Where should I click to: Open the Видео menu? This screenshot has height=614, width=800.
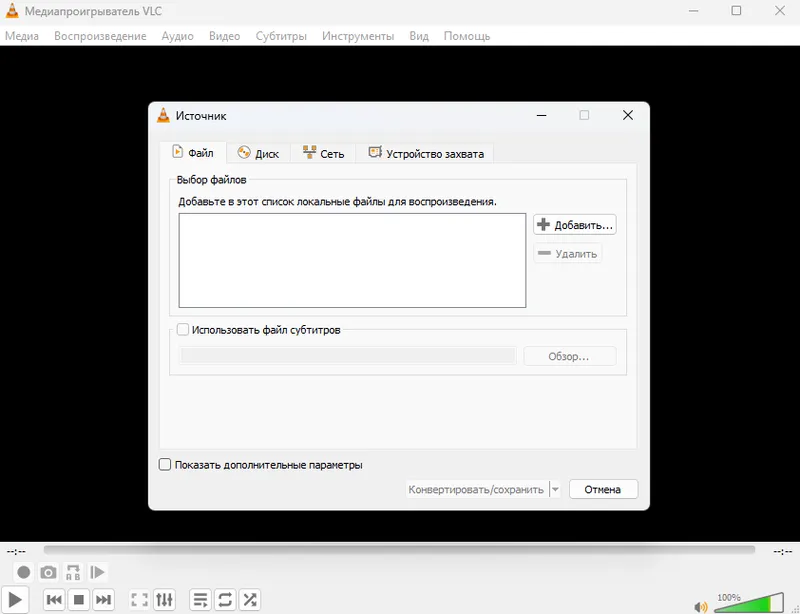224,36
